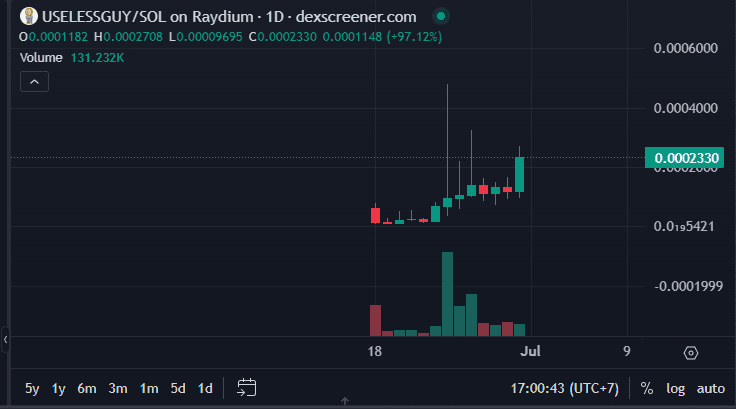Set chart range to 3m
This screenshot has height=409, width=736.
pos(118,388)
